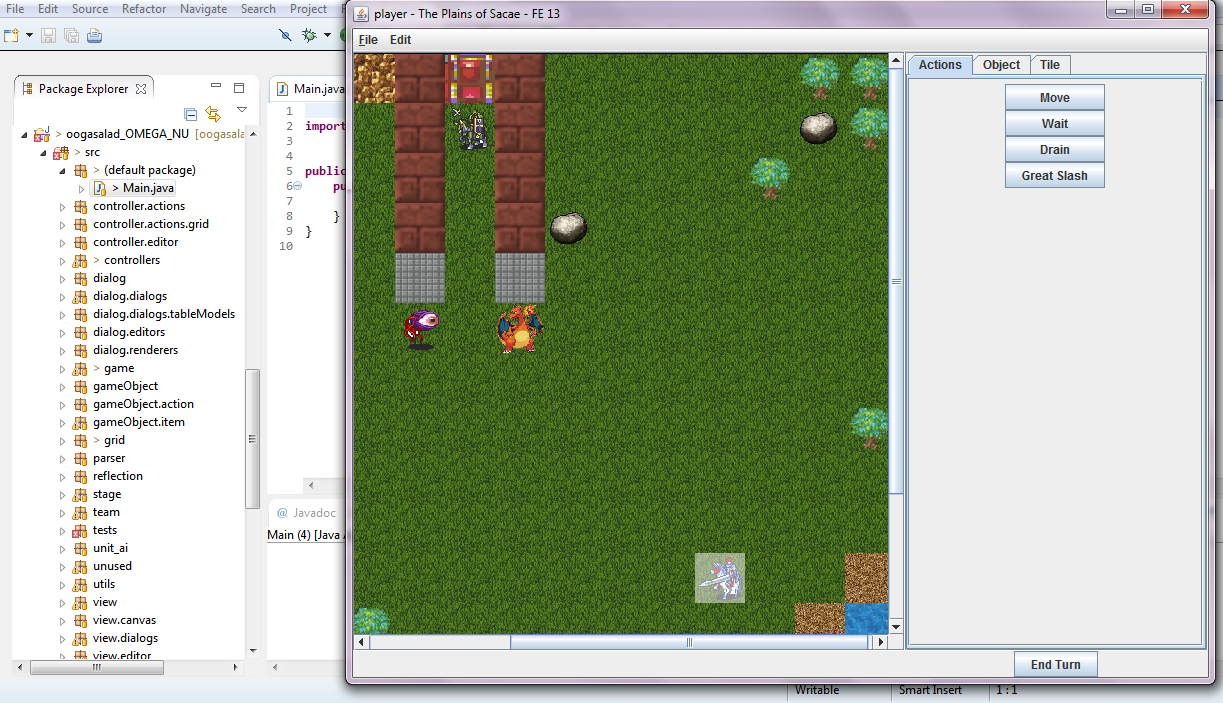The width and height of the screenshot is (1223, 703).
Task: Open the Javadoc tab in Eclipse
Action: [x=306, y=513]
